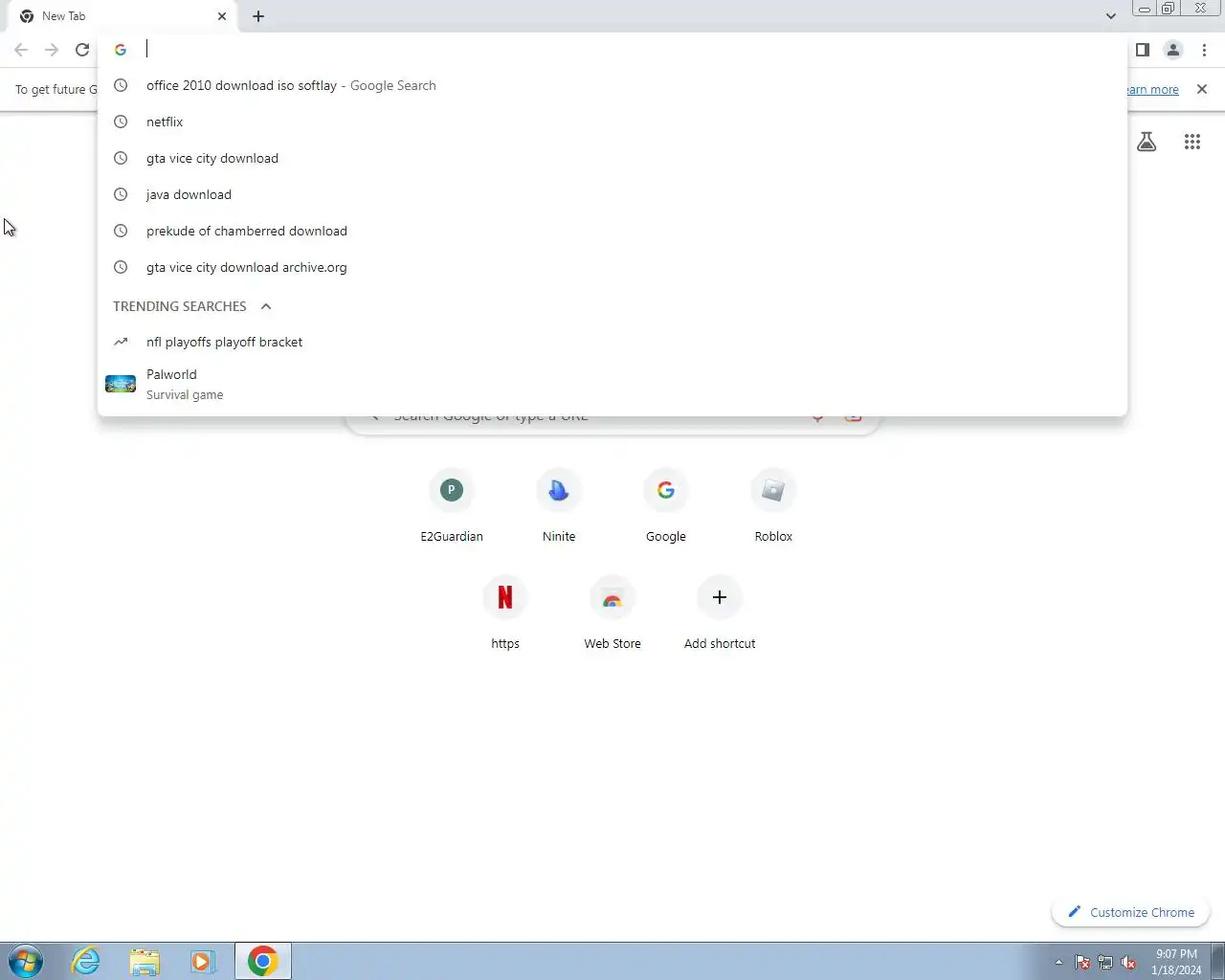The width and height of the screenshot is (1225, 980).
Task: Open the clock showing 9:07 PM
Action: coord(1176,962)
